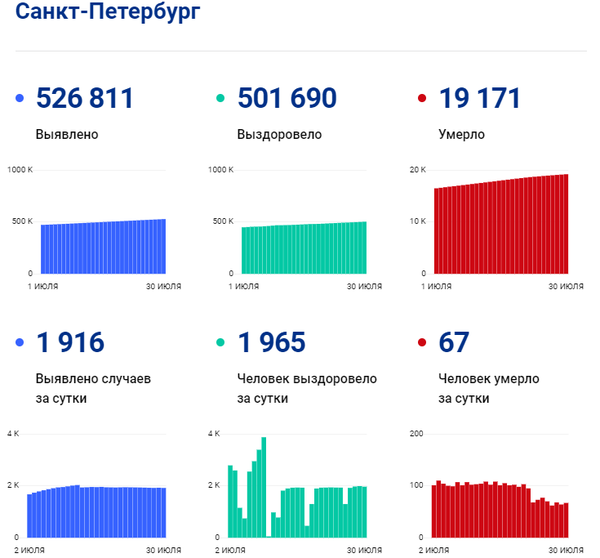
Task: Click the blue dot beside 526 811
Action: click(x=21, y=98)
